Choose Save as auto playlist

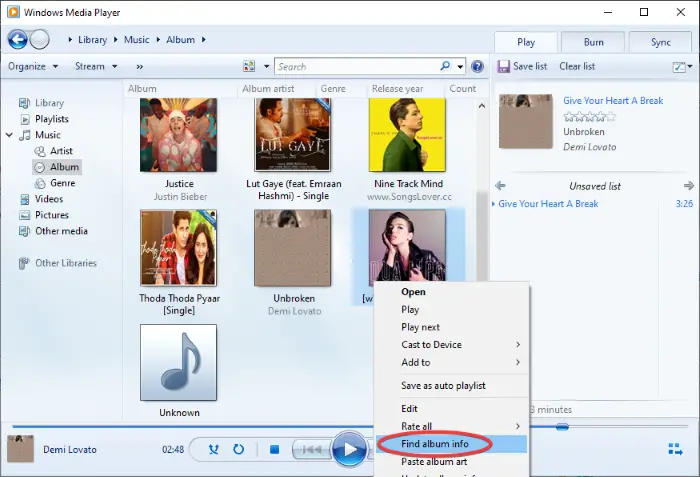tap(452, 385)
